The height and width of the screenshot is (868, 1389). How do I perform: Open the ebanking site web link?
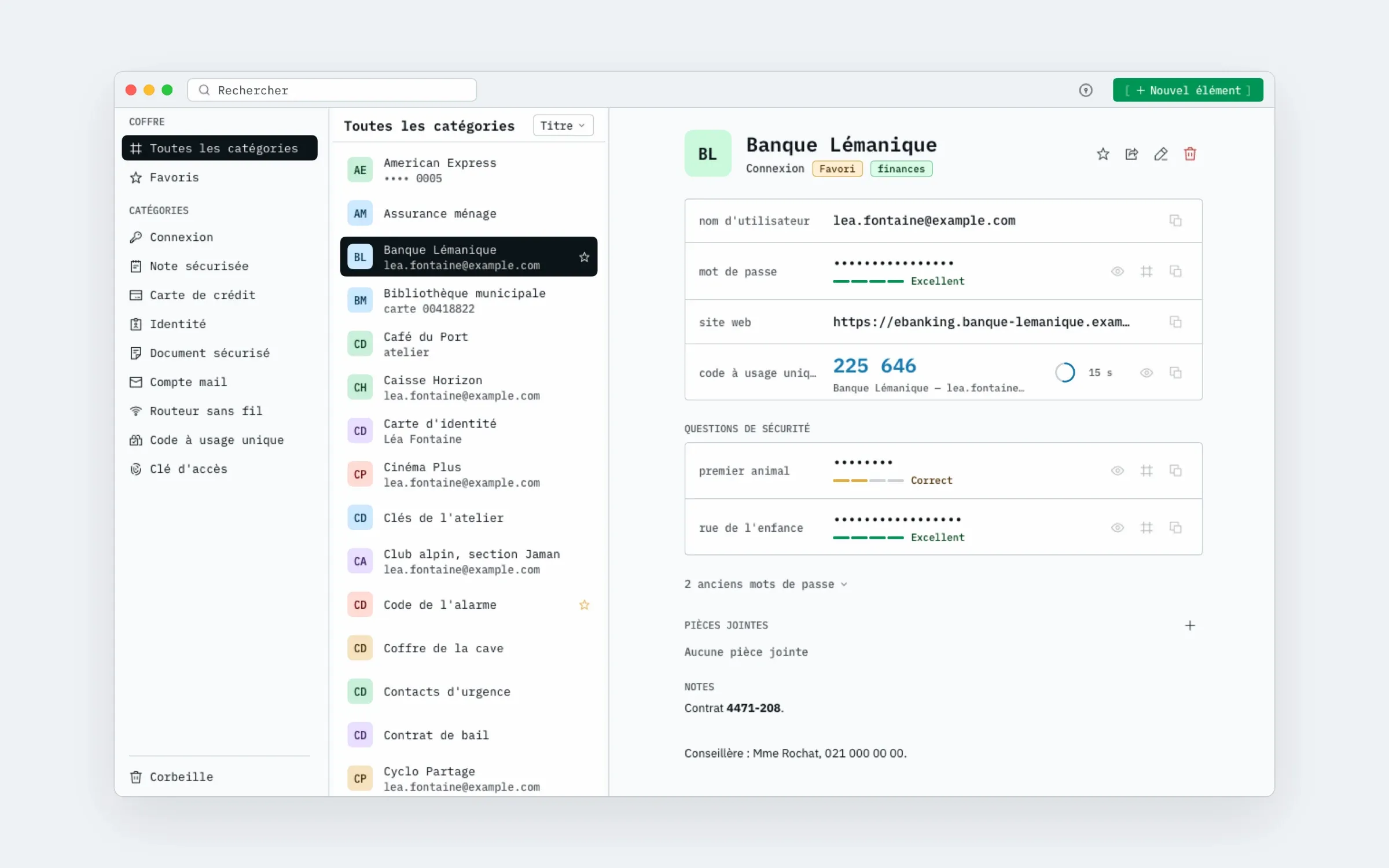(981, 322)
